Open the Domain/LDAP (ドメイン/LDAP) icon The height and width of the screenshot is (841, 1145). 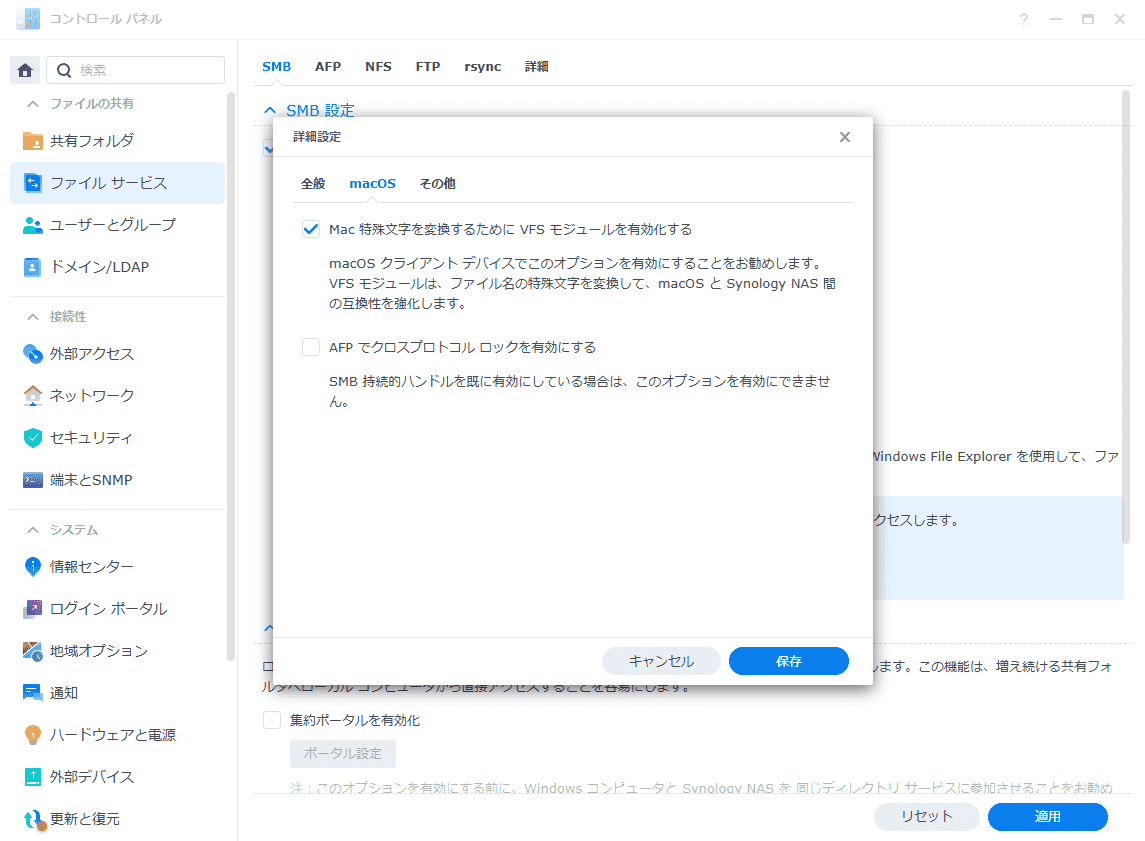point(32,267)
